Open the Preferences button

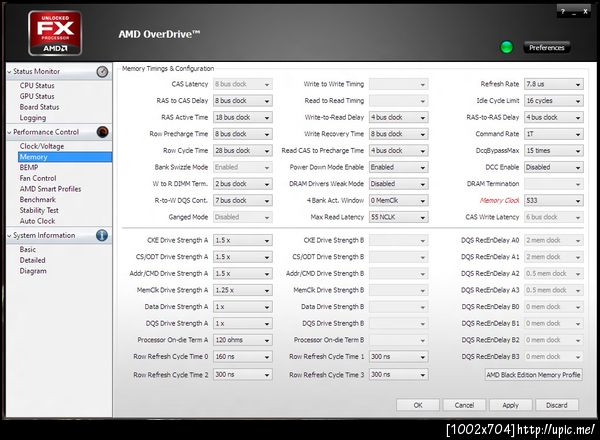tap(546, 47)
